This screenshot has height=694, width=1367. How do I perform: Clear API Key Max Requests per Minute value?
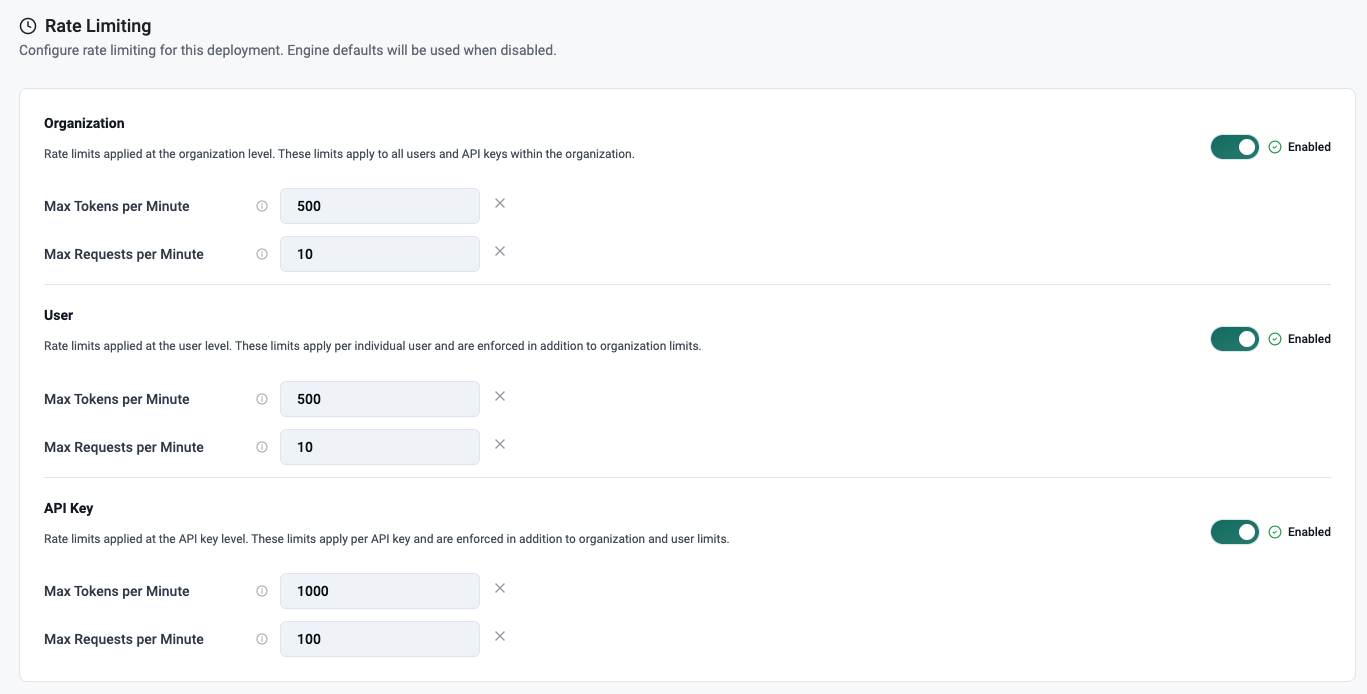[x=500, y=636]
